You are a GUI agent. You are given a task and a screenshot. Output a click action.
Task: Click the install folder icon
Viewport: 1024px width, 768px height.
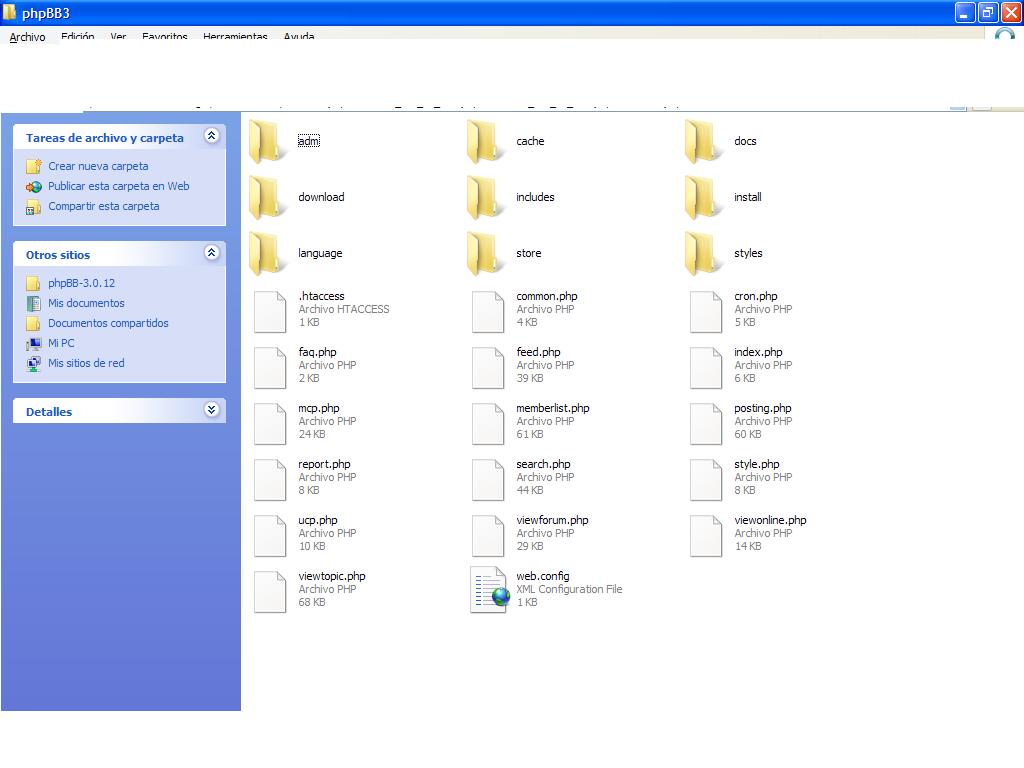(705, 197)
